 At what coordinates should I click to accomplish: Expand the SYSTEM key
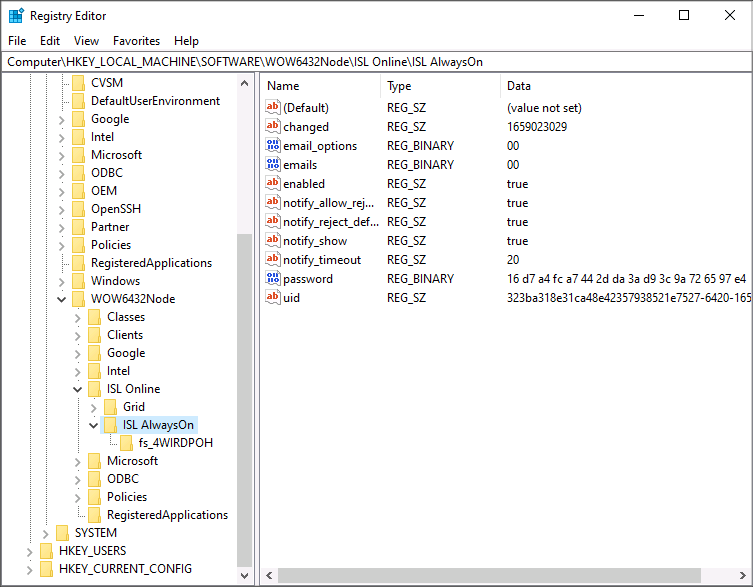[x=45, y=534]
